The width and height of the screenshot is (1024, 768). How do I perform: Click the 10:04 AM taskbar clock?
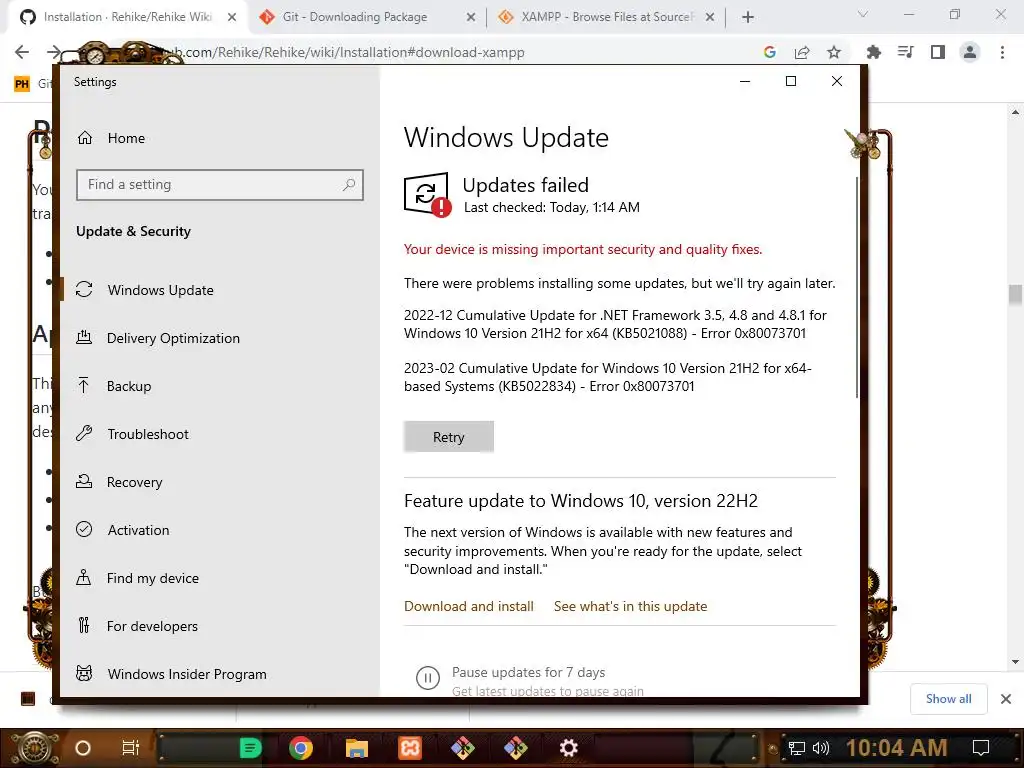click(897, 748)
